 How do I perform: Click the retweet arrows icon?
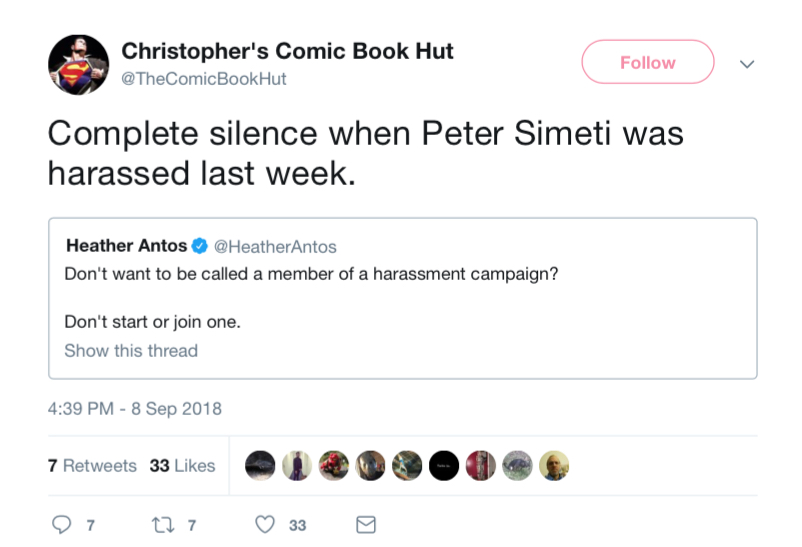pyautogui.click(x=163, y=524)
